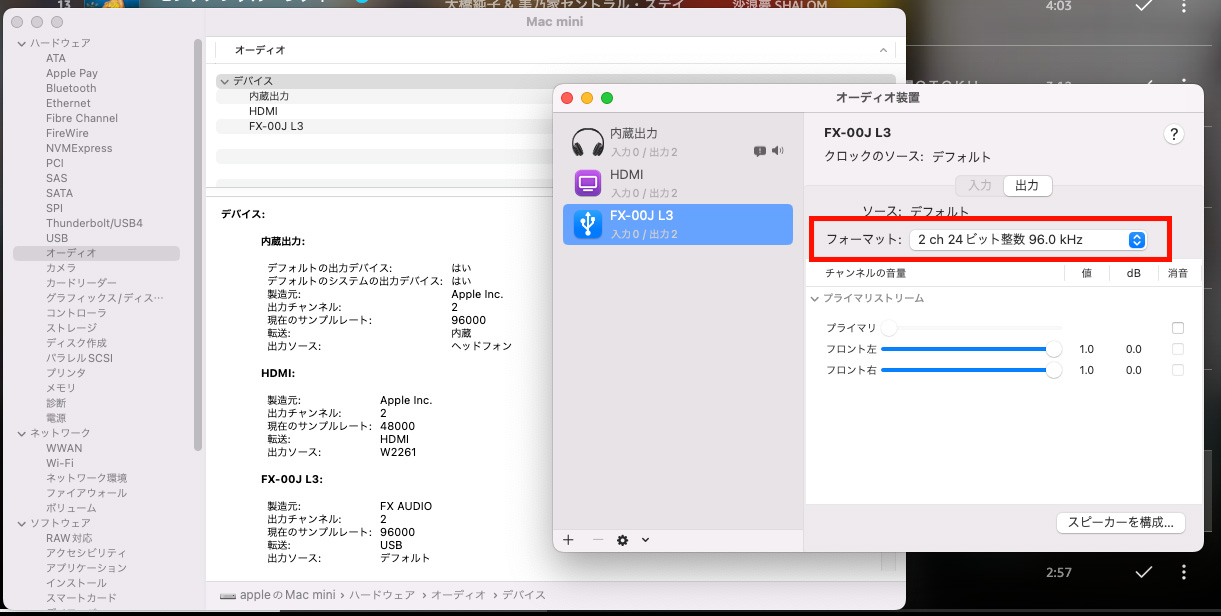Switch to the 出力 tab
This screenshot has width=1221, height=616.
pyautogui.click(x=1027, y=185)
